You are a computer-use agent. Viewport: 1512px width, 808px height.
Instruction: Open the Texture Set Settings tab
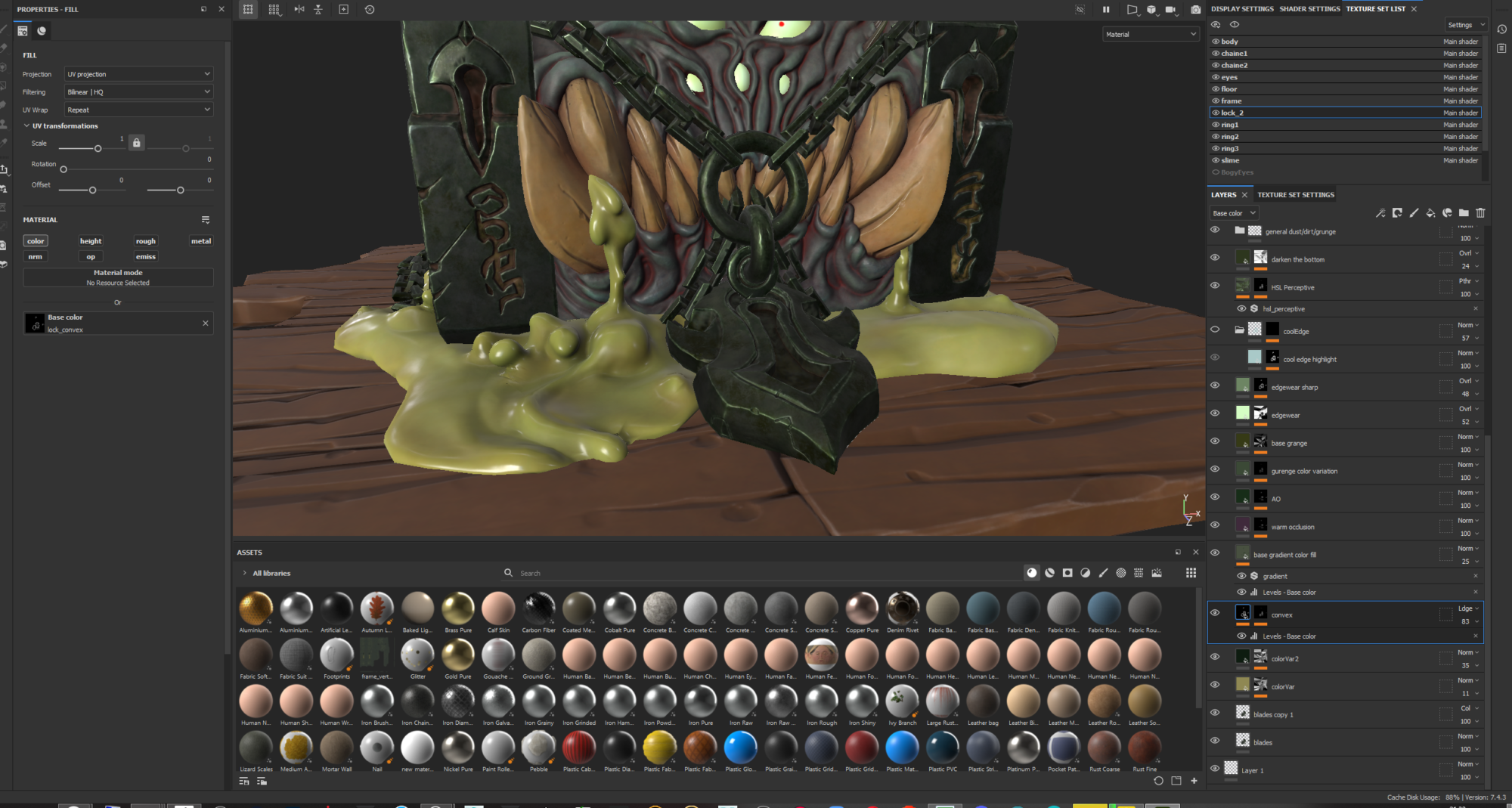click(1296, 195)
